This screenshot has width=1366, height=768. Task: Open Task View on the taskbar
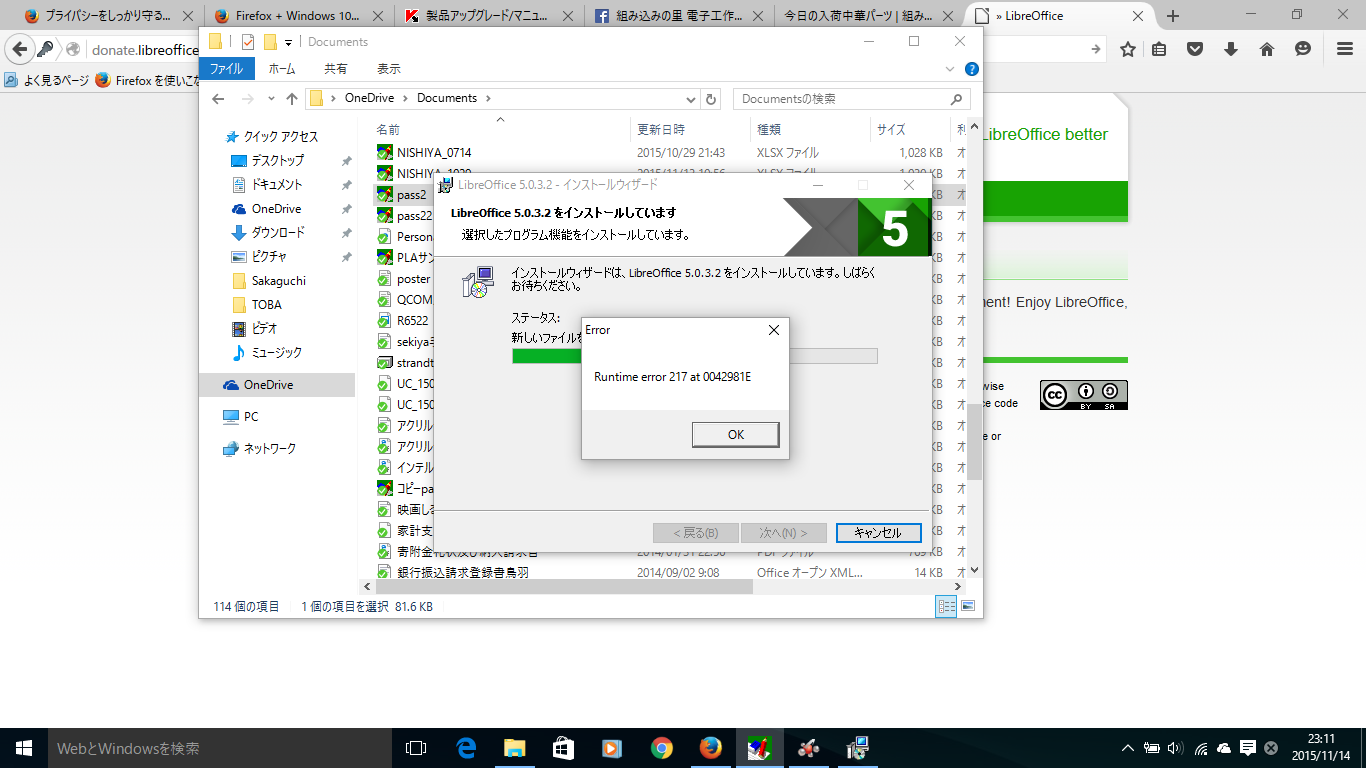[416, 748]
